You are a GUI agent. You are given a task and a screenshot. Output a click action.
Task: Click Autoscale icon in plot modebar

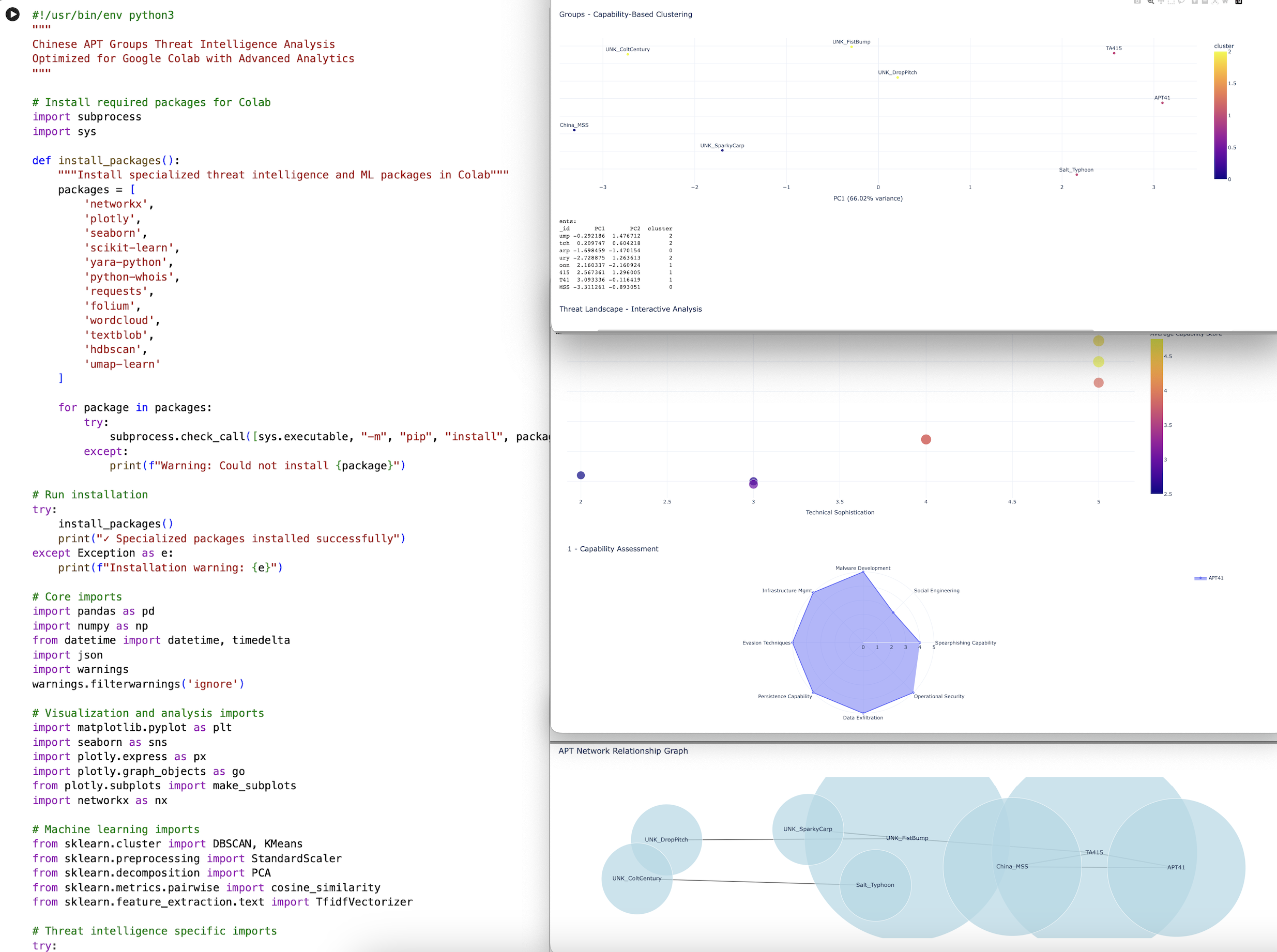pos(1215,2)
